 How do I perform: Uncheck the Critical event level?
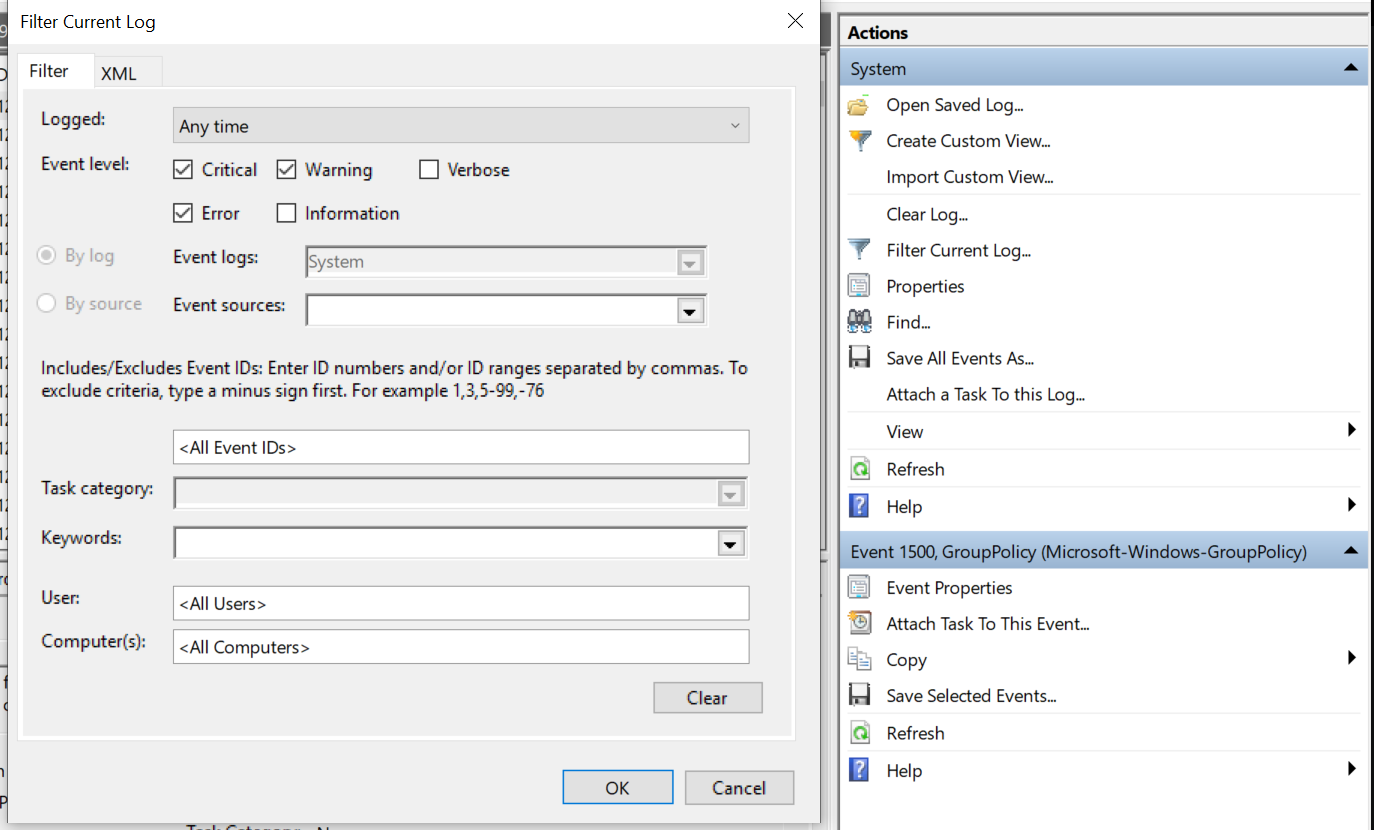pyautogui.click(x=182, y=169)
